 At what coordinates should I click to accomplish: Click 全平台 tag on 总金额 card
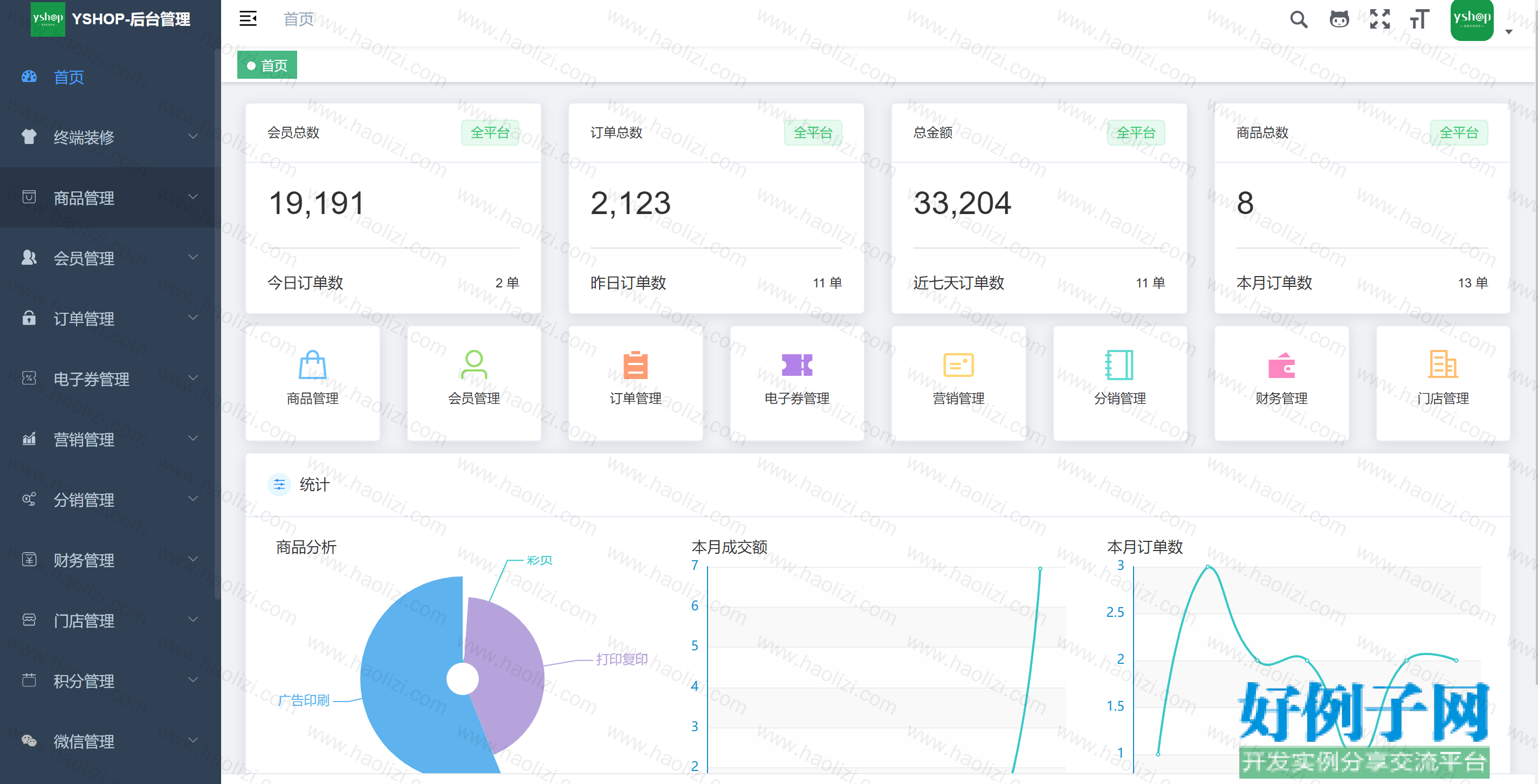click(1136, 133)
